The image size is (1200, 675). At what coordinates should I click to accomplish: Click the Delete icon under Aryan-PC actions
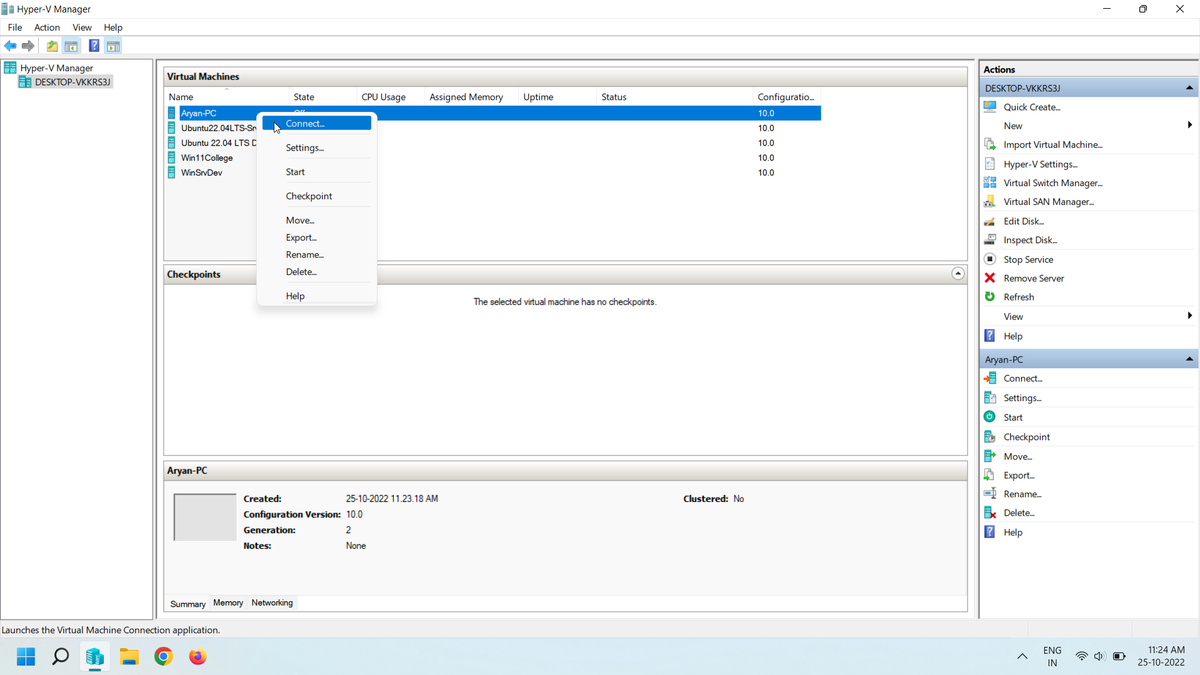(x=990, y=513)
